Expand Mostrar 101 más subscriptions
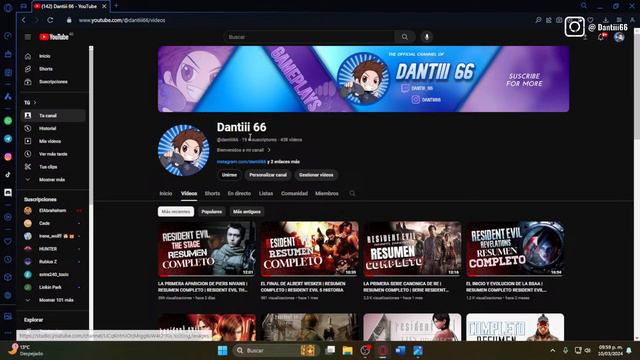The width and height of the screenshot is (640, 360). pos(54,300)
